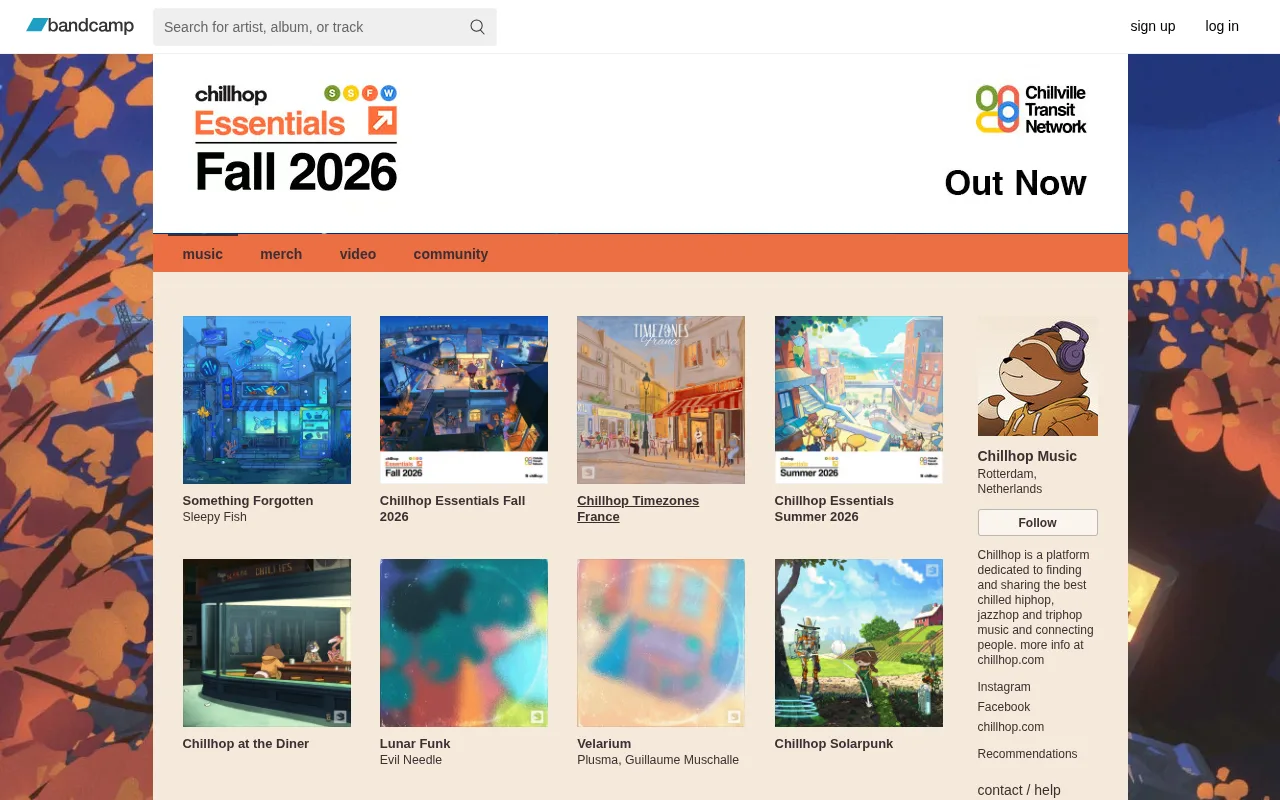1280x800 pixels.
Task: Switch to the video tab
Action: [358, 254]
